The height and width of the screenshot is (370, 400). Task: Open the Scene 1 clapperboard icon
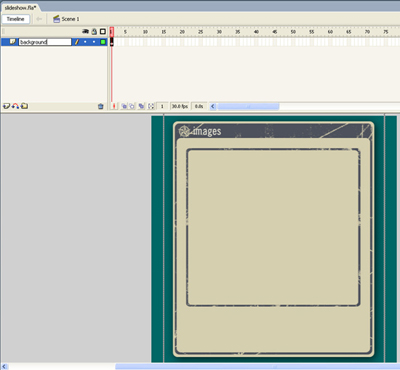56,19
